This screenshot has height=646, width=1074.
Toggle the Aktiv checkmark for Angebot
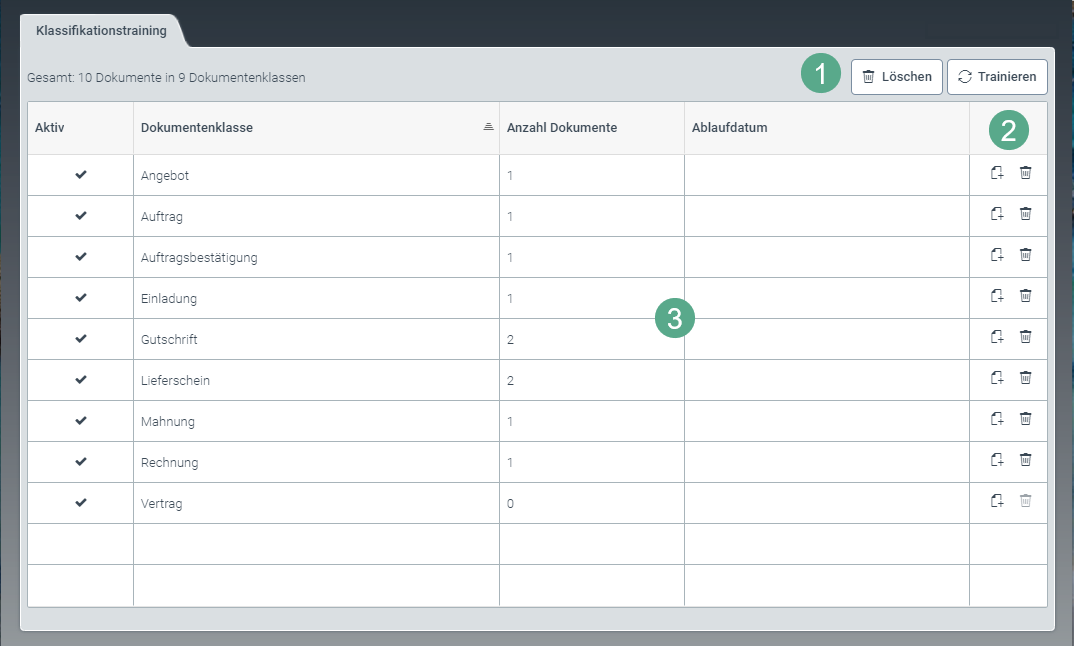[81, 175]
